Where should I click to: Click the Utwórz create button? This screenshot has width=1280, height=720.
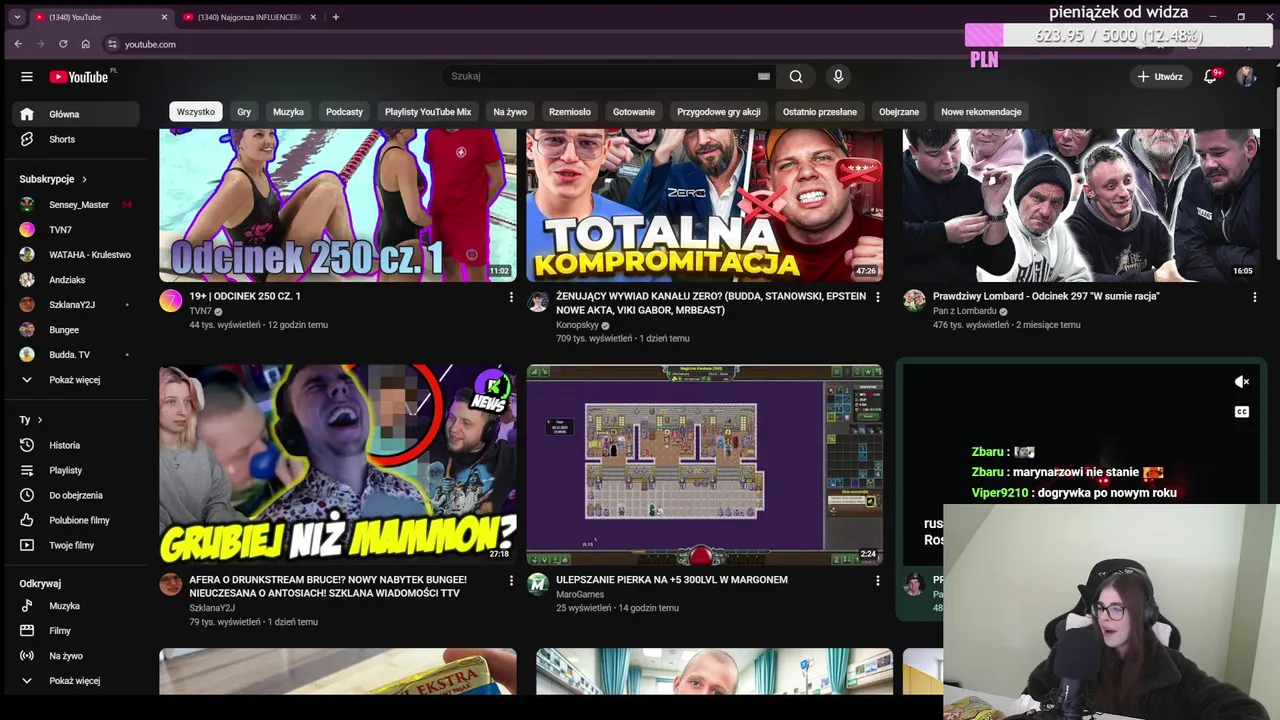[x=1160, y=76]
